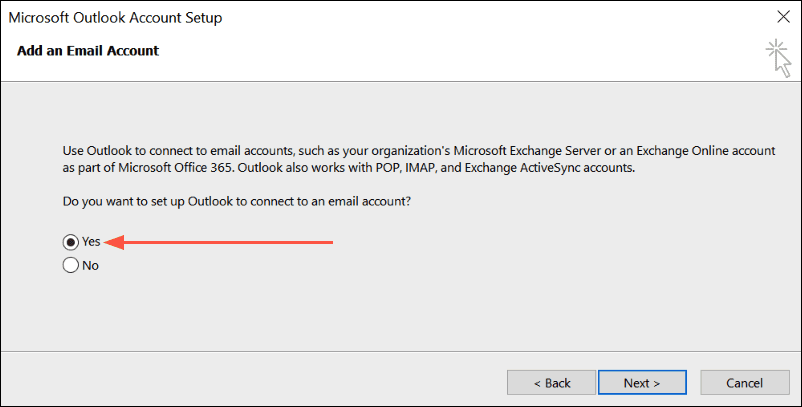The image size is (802, 407).
Task: Click the paragraph starting 'Use Outlook to connect'
Action: click(x=419, y=159)
